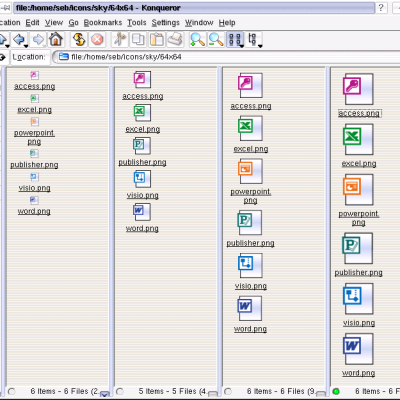This screenshot has width=400, height=400.
Task: Select word.png icon in the second pane
Action: [x=142, y=212]
